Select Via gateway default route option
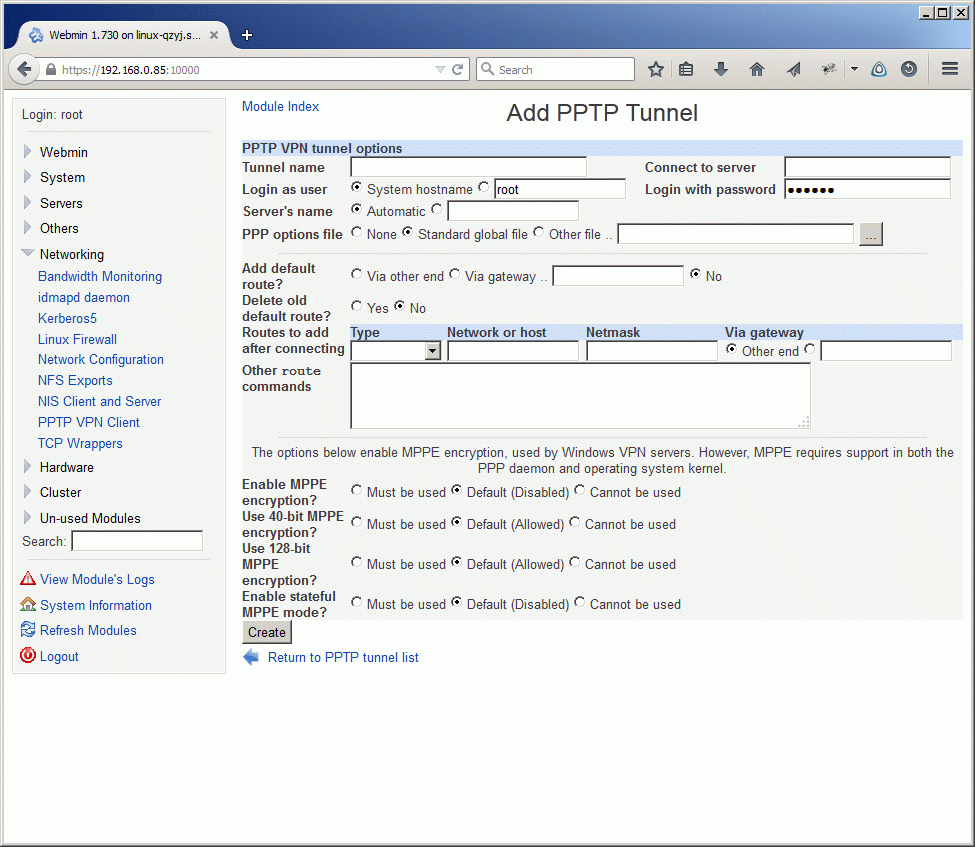Viewport: 975px width, 847px height. (455, 274)
